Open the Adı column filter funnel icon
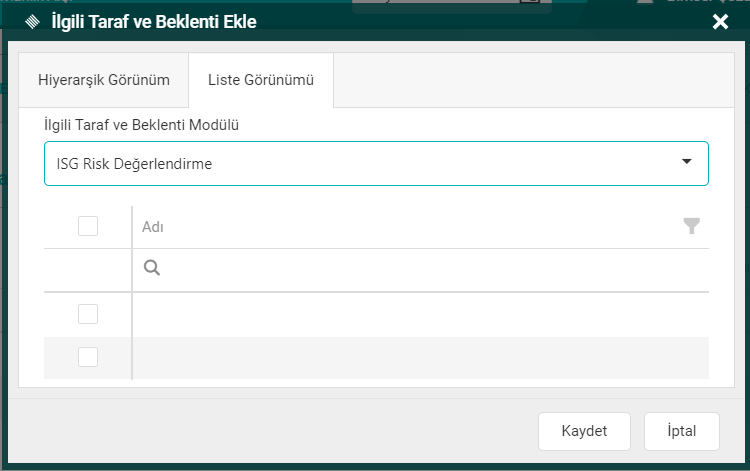Viewport: 750px width, 471px height. click(x=691, y=226)
